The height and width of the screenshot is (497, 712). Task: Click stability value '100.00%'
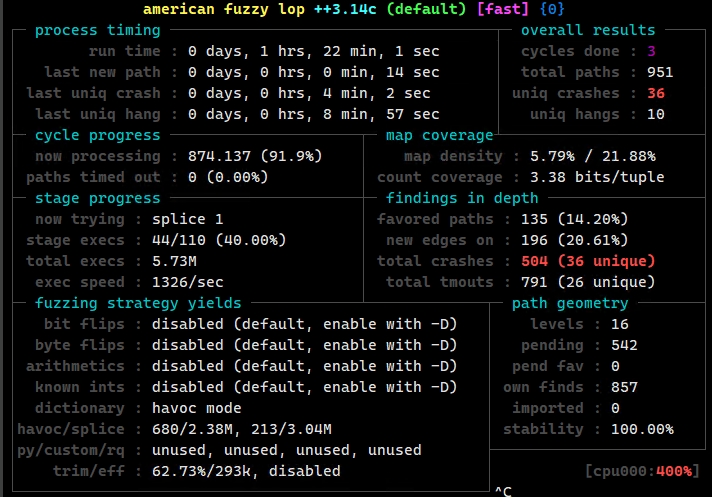[643, 429]
